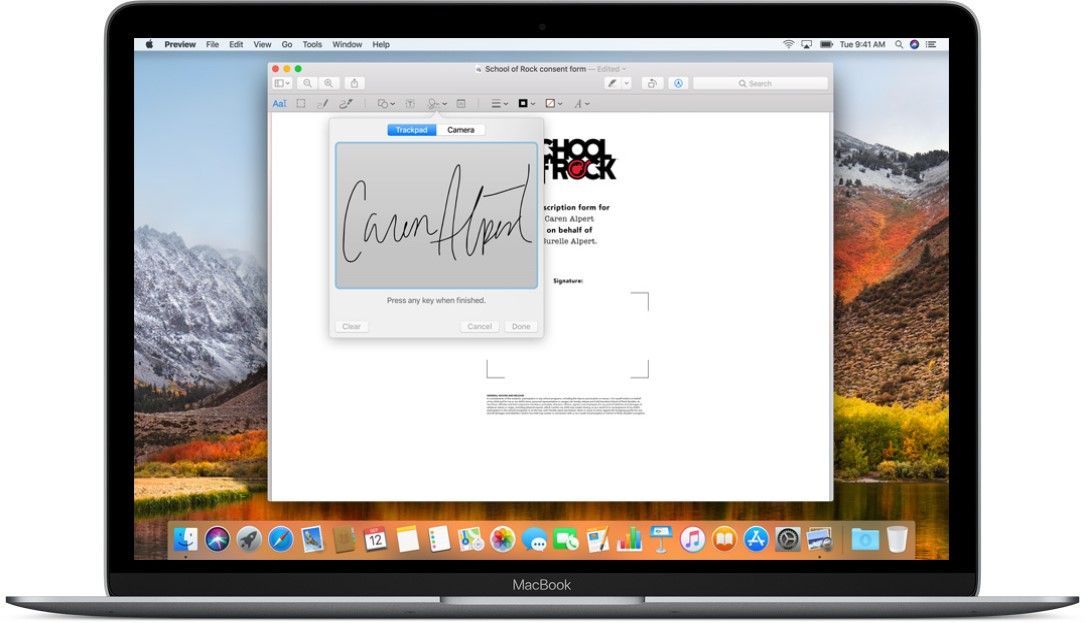Screen dimensions: 1088x623
Task: Choose the Sketch pen tool
Action: coord(323,103)
